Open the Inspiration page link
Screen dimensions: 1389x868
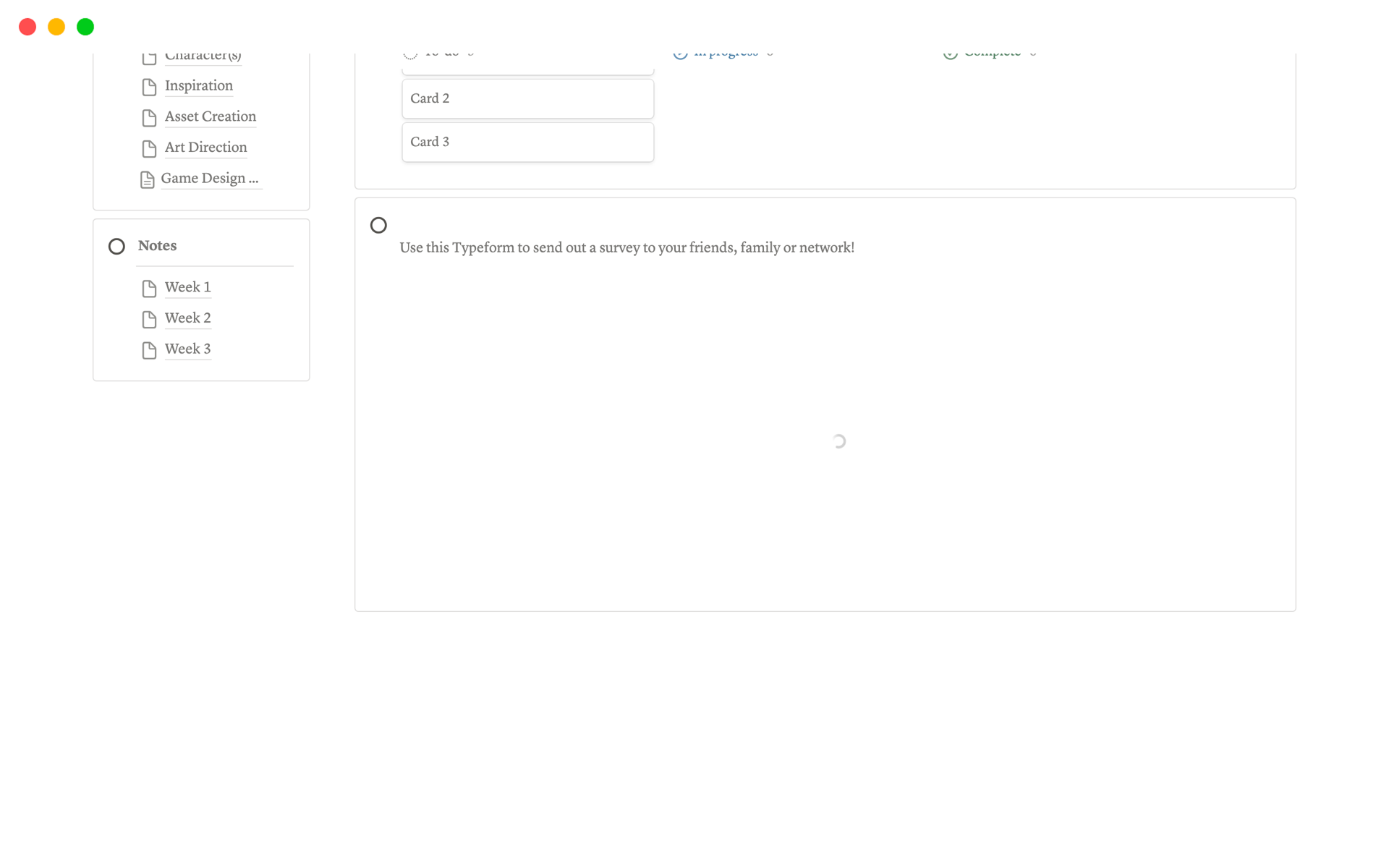[198, 85]
